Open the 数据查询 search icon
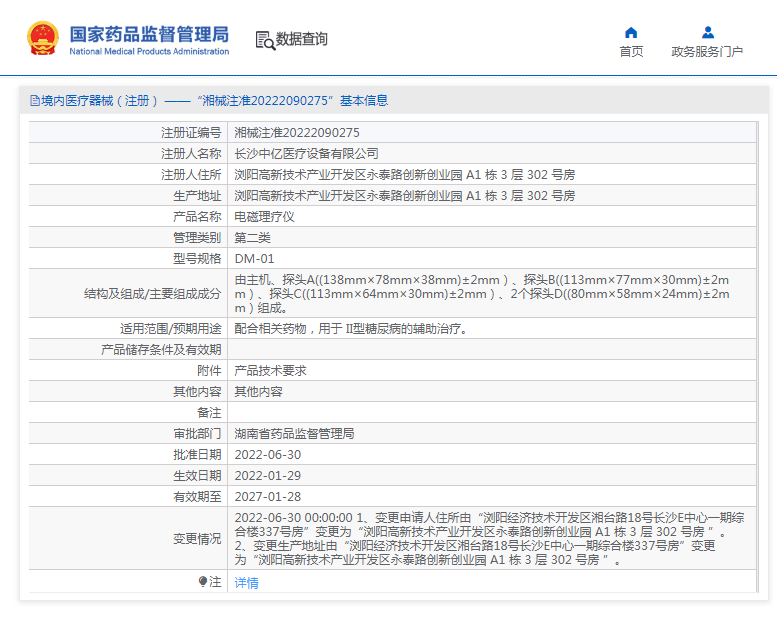 click(x=265, y=40)
